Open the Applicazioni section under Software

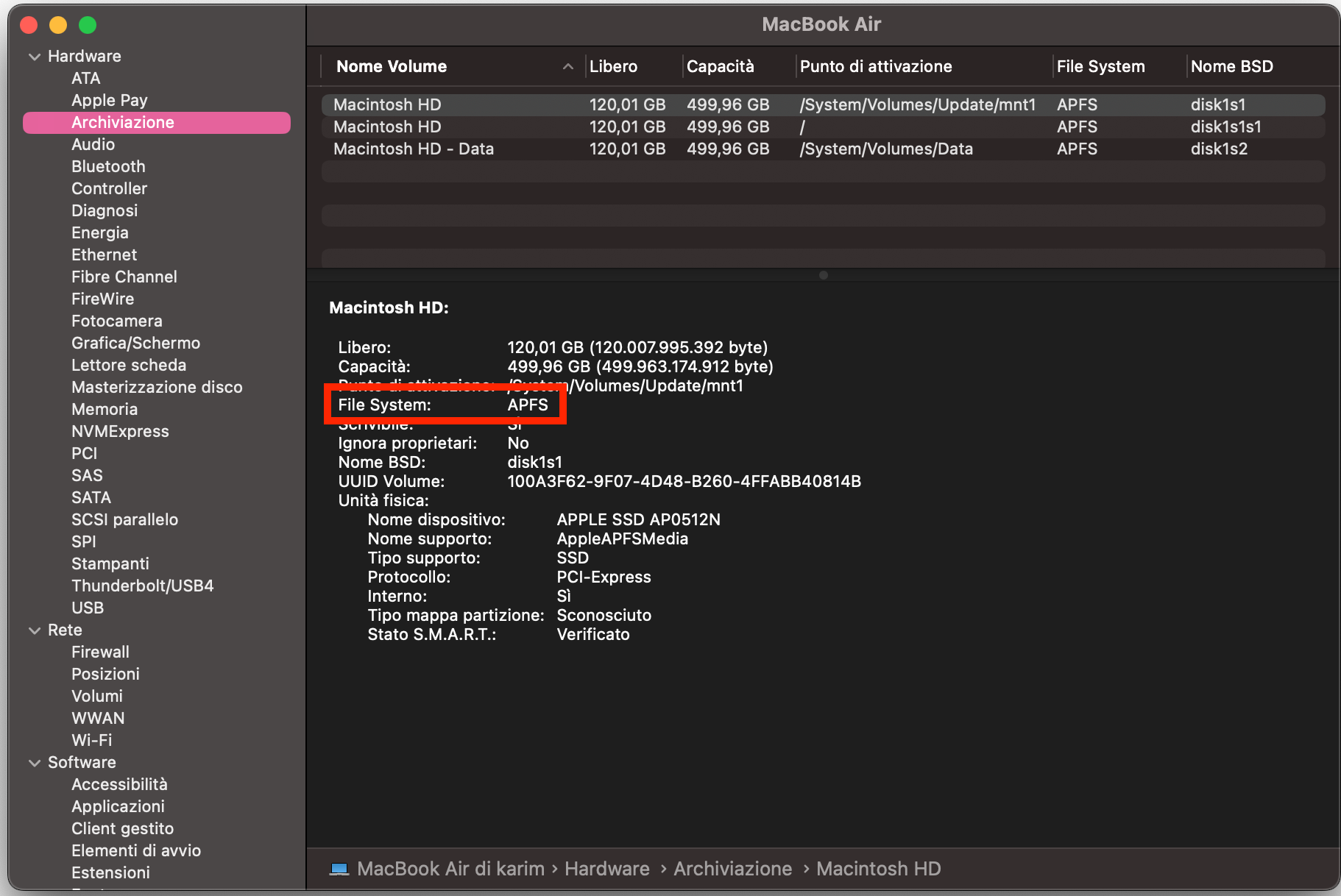pyautogui.click(x=118, y=806)
